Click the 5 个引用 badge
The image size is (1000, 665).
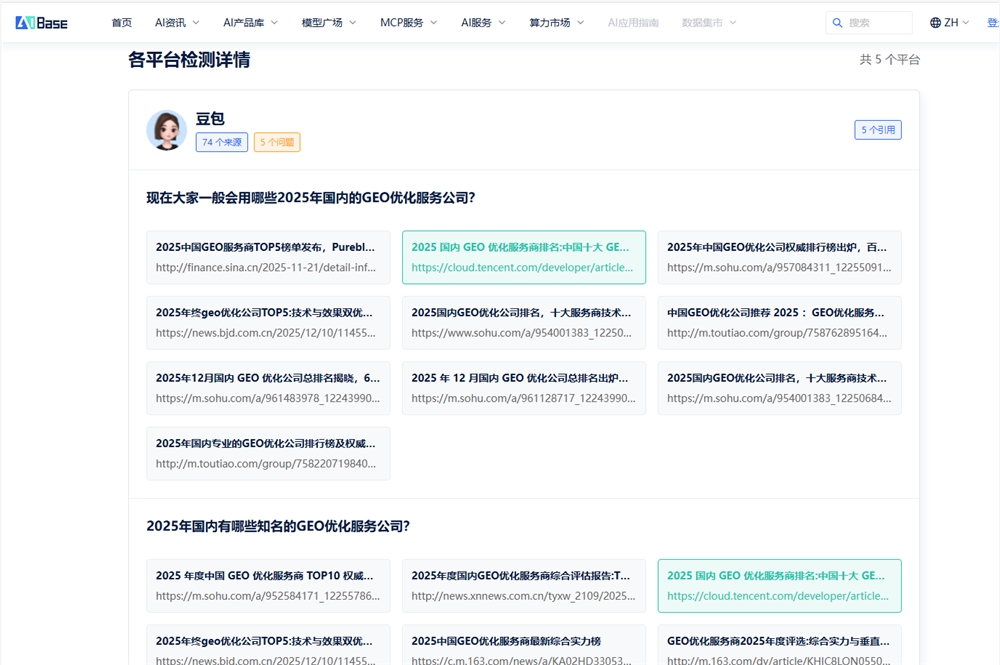(877, 129)
